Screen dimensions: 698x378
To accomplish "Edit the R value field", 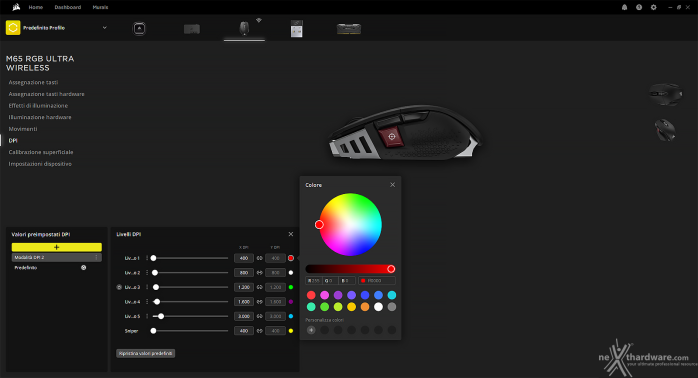I will [x=313, y=280].
